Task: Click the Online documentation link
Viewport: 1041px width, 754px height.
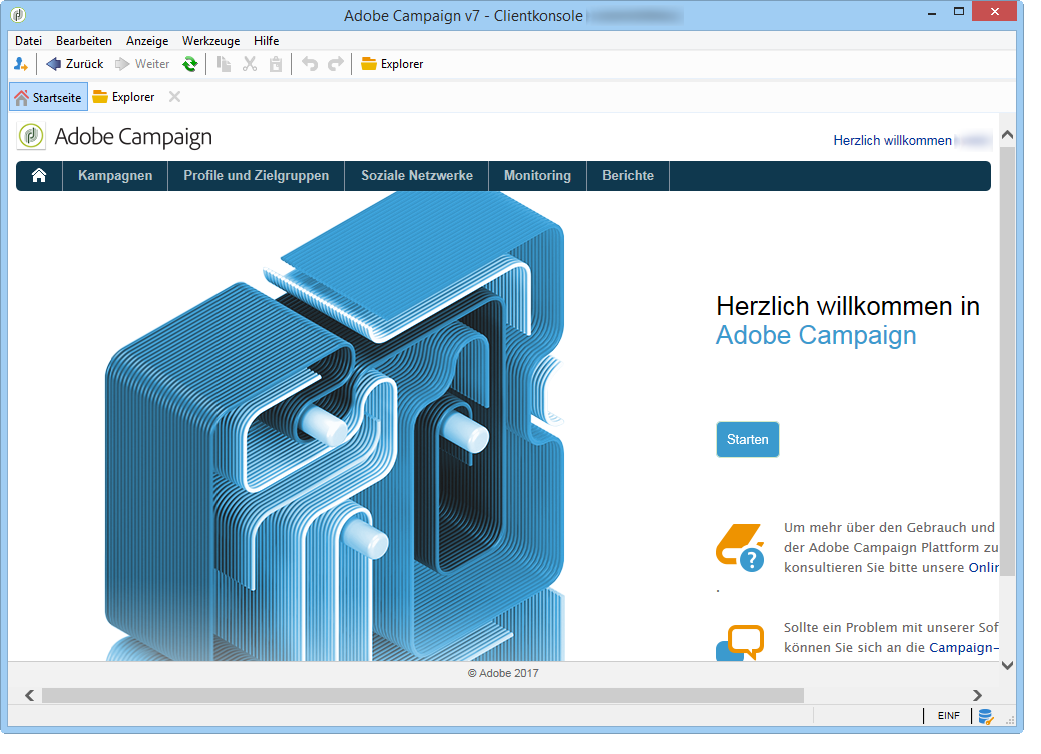Action: click(983, 567)
